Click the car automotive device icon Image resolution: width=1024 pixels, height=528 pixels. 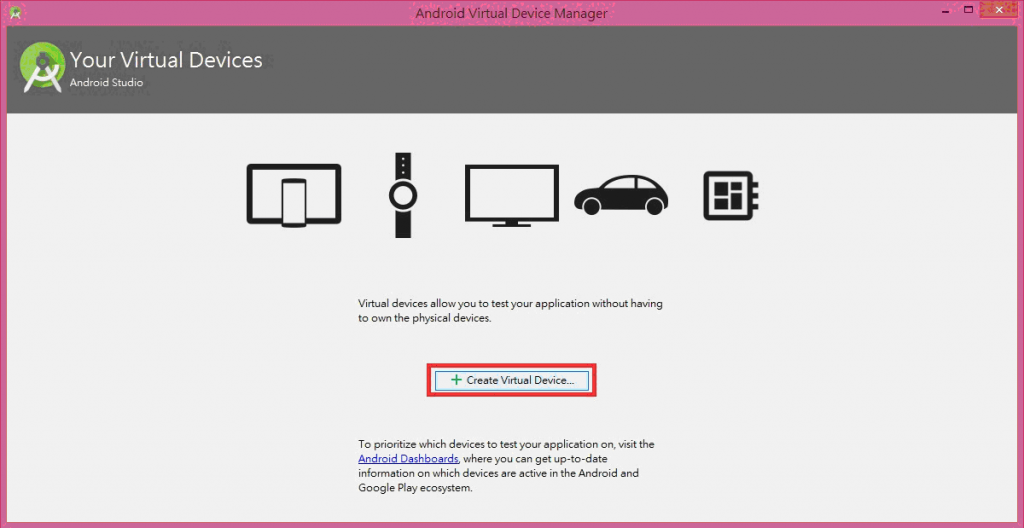coord(621,195)
